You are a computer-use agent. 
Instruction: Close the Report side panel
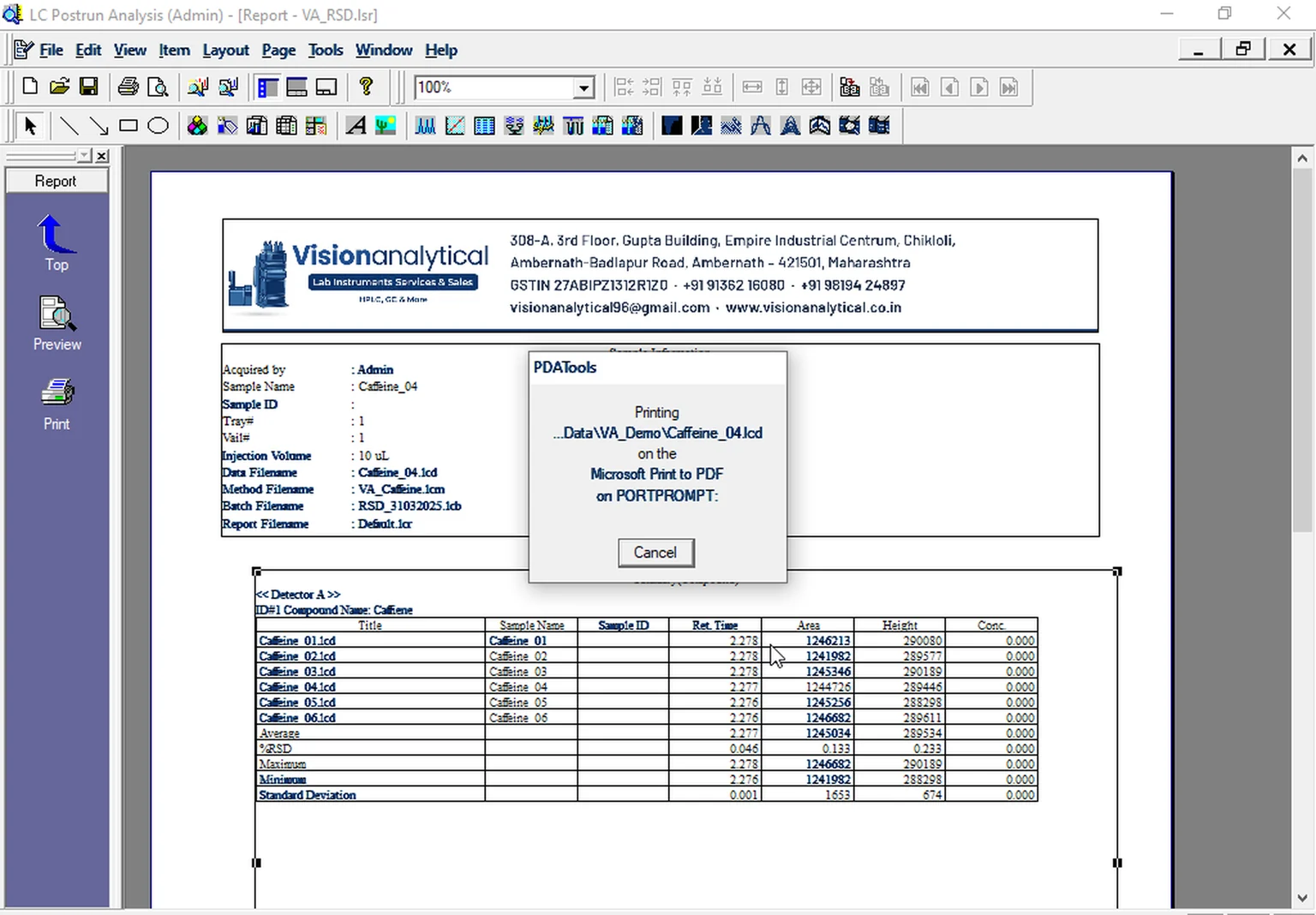[x=102, y=155]
